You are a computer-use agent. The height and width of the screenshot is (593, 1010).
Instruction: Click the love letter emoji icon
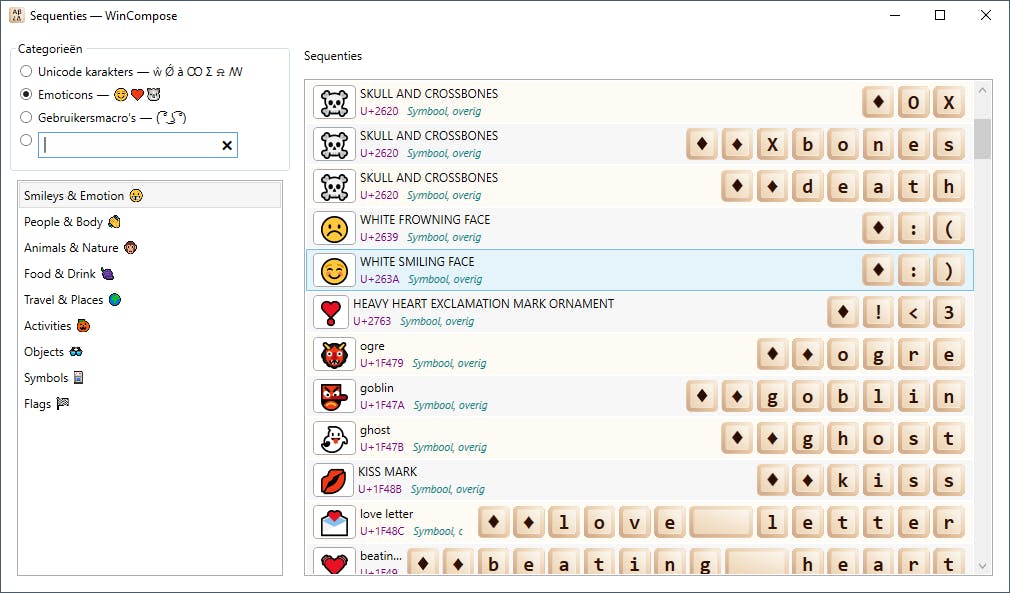[x=333, y=521]
